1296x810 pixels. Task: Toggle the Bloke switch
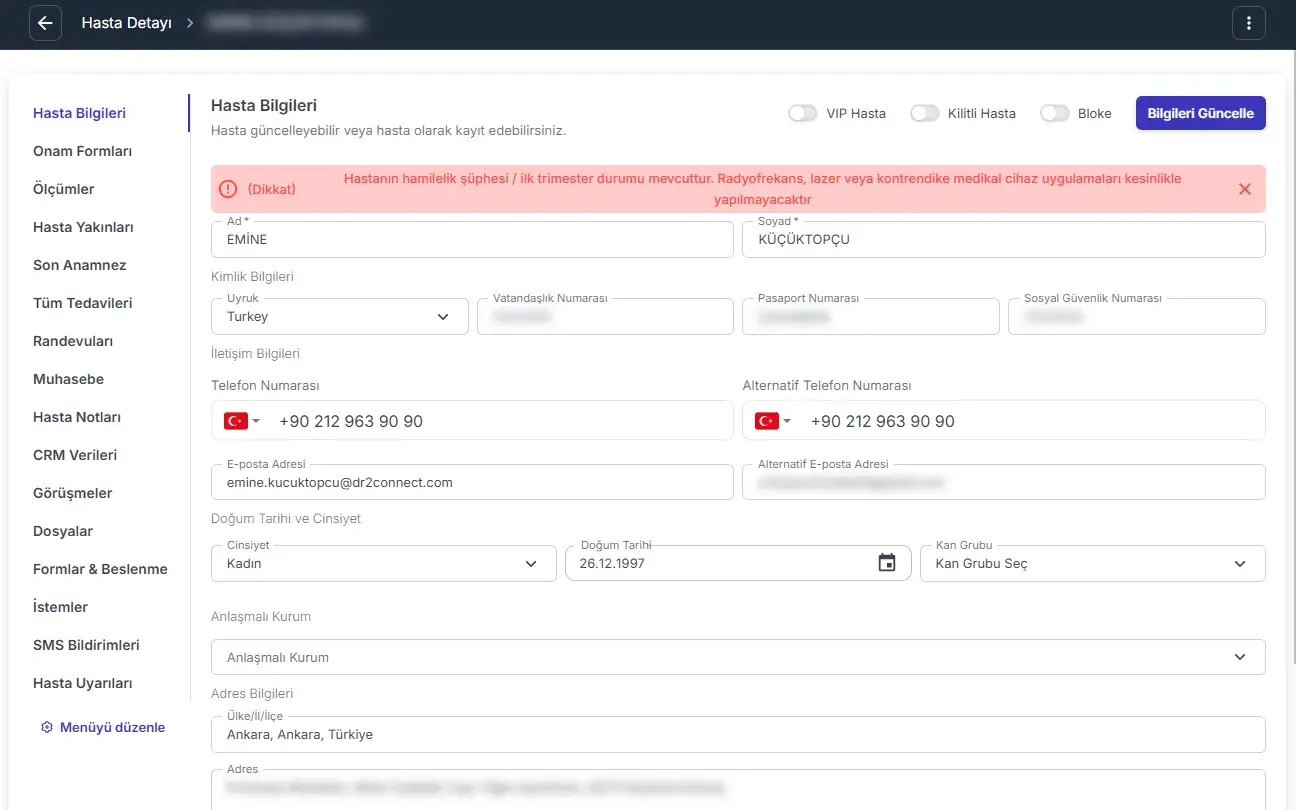click(1055, 113)
